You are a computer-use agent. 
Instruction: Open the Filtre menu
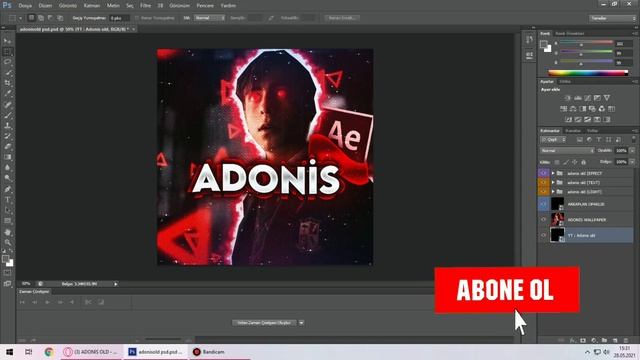click(145, 6)
